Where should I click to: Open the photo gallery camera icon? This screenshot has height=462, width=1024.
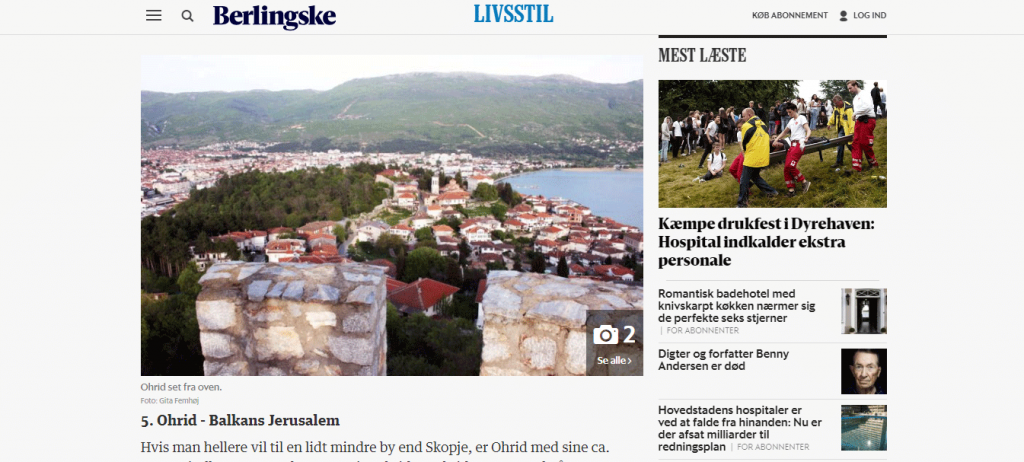tap(605, 335)
